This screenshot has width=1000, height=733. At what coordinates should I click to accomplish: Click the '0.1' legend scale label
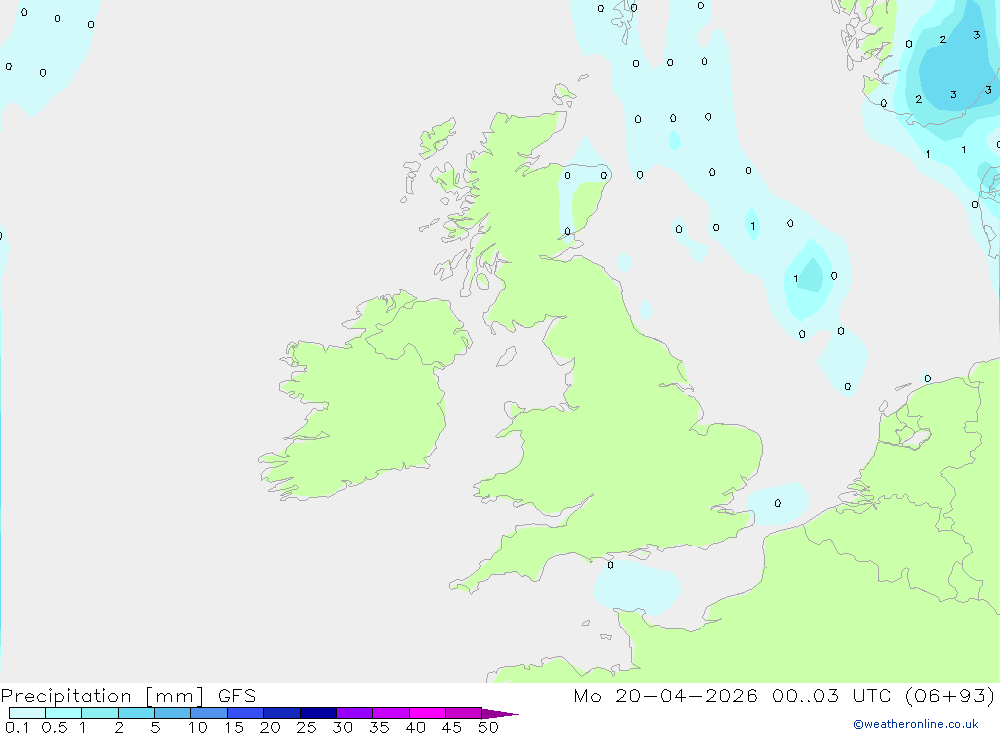[17, 727]
